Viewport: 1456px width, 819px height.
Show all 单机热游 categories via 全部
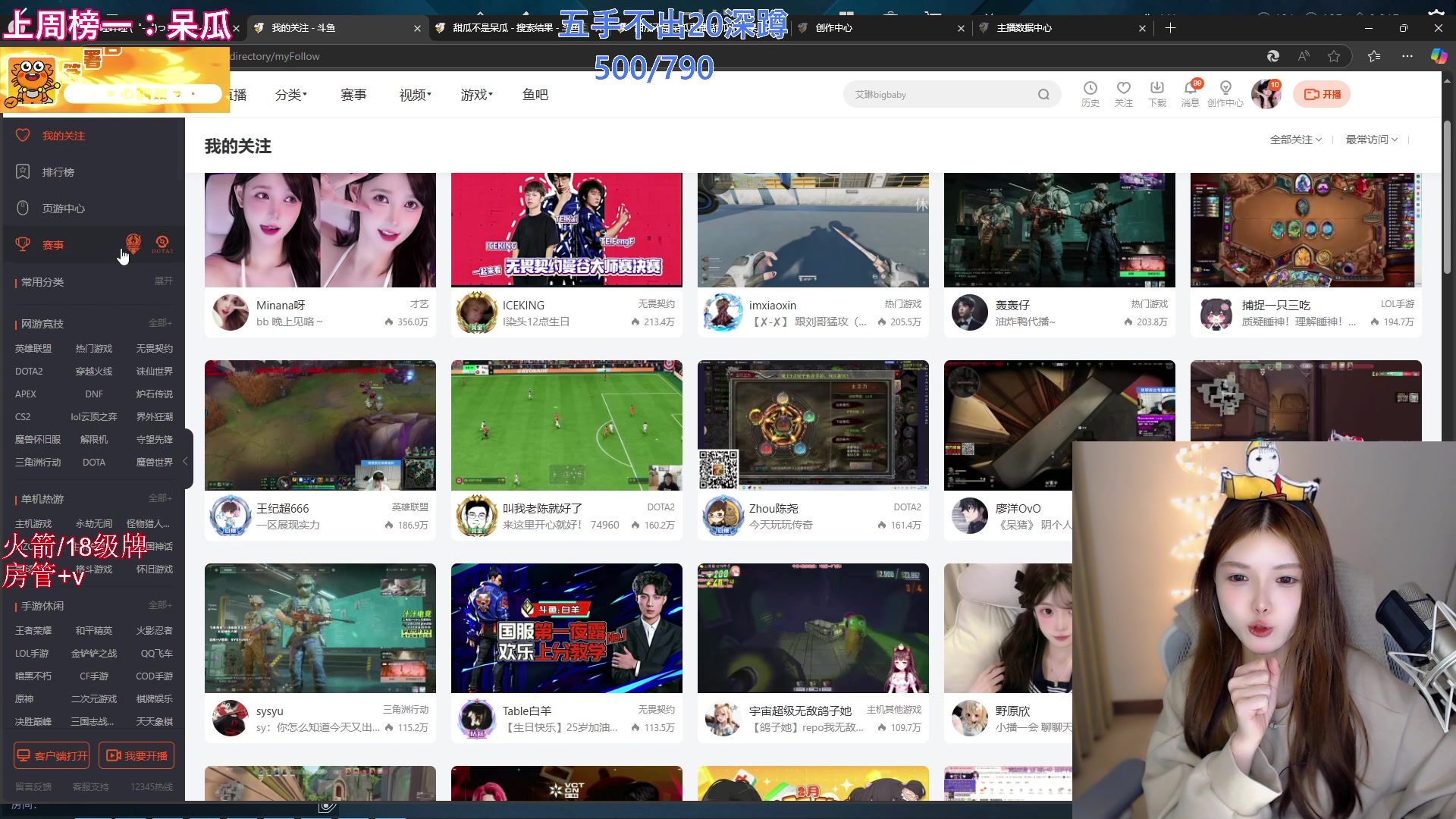pos(160,498)
